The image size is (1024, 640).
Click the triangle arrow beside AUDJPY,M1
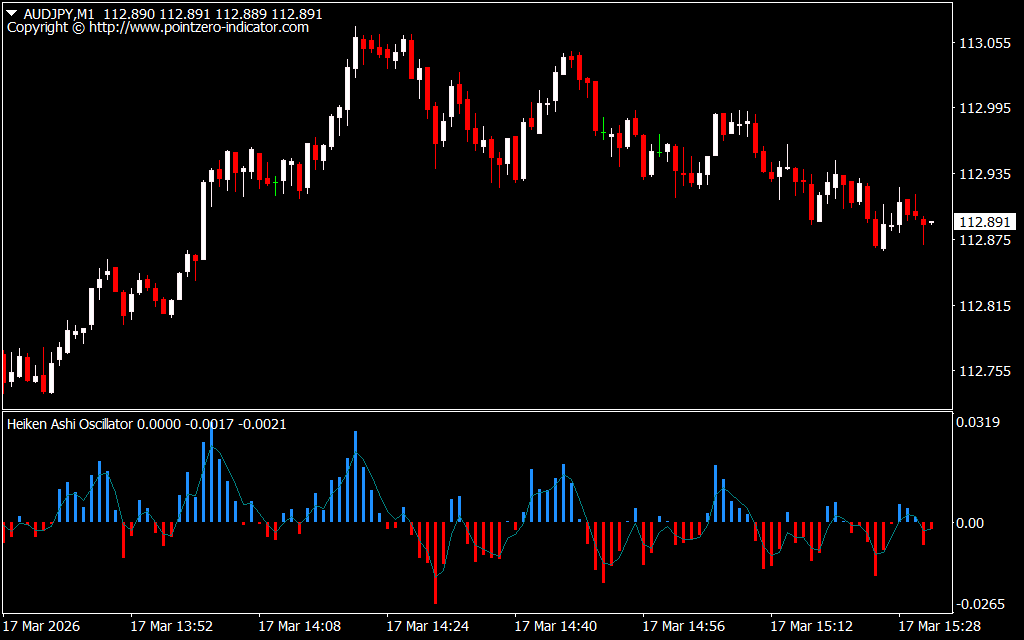[x=12, y=14]
